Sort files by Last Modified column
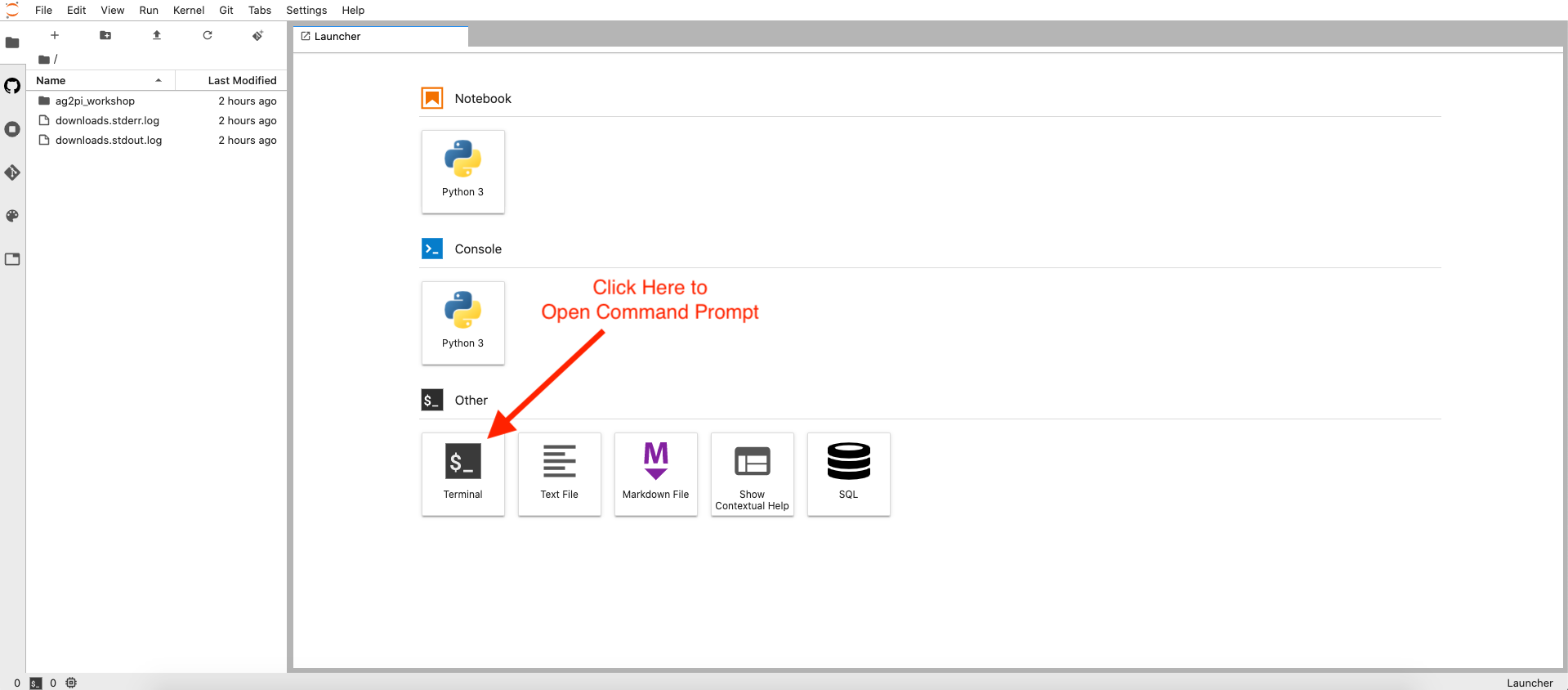Viewport: 1568px width, 690px height. (241, 80)
